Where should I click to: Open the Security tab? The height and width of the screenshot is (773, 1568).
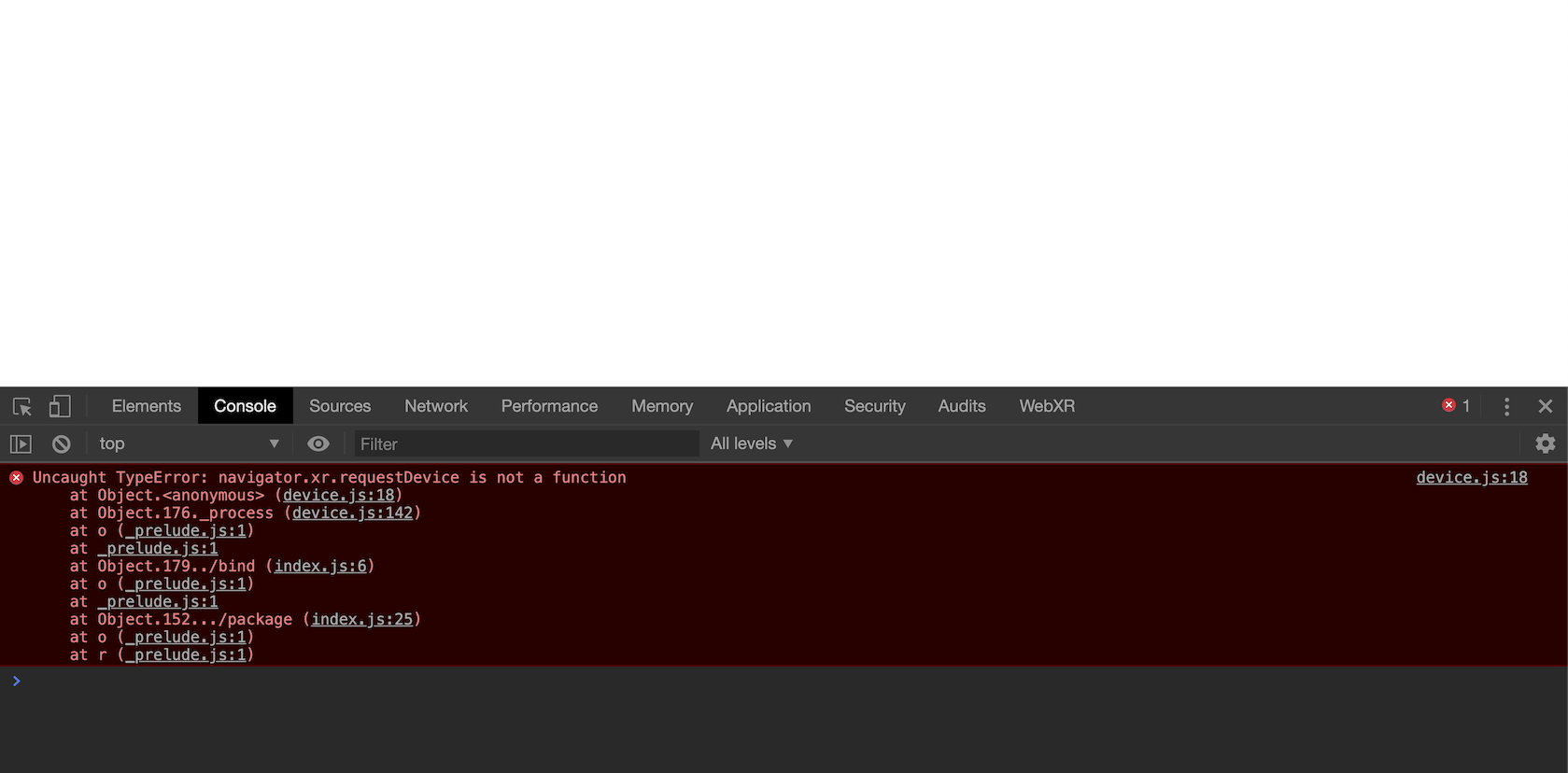875,406
